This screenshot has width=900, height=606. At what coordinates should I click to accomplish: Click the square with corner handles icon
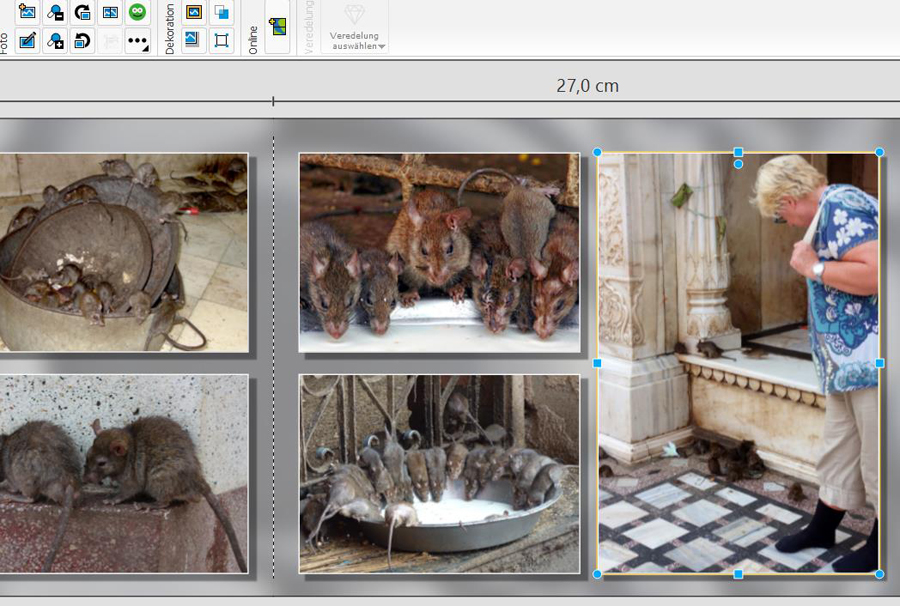click(x=221, y=41)
